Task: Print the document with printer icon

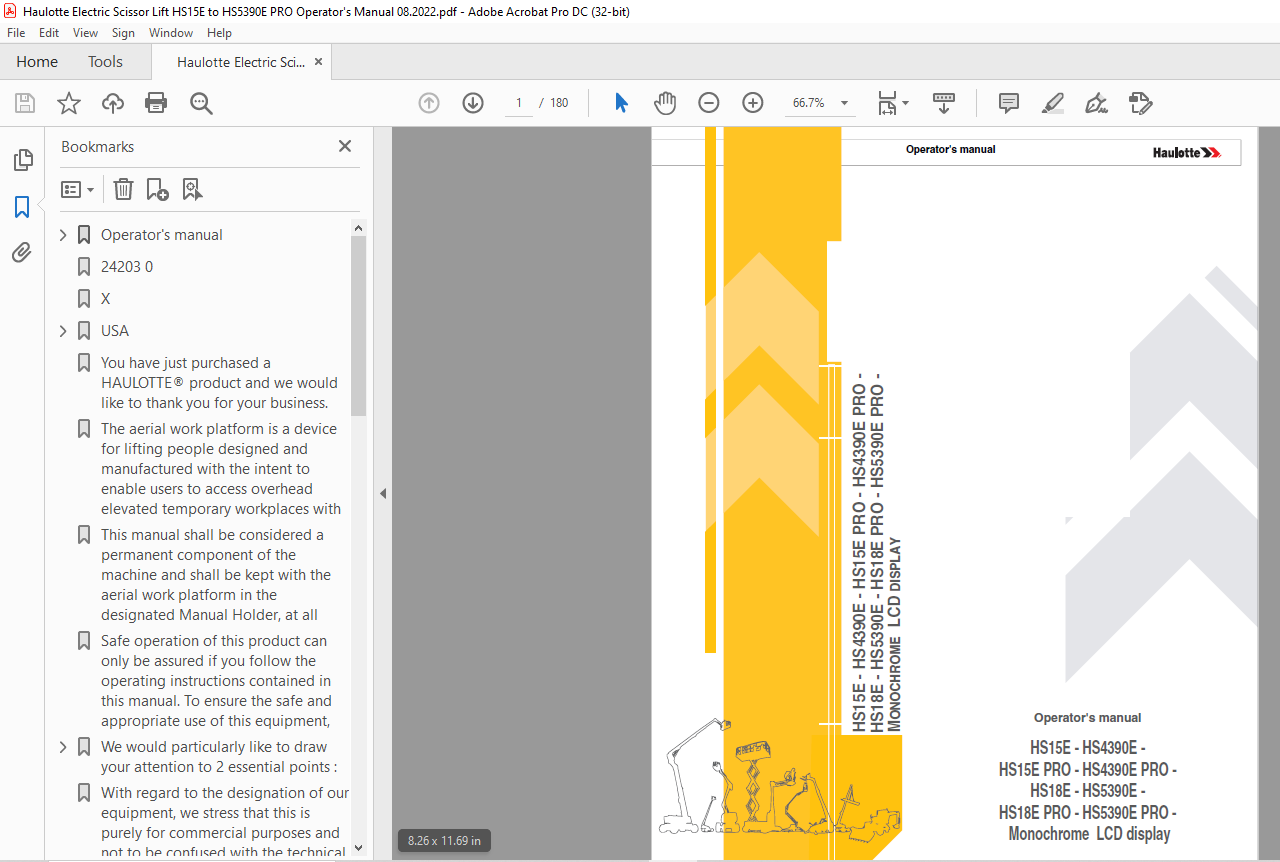Action: coord(156,103)
